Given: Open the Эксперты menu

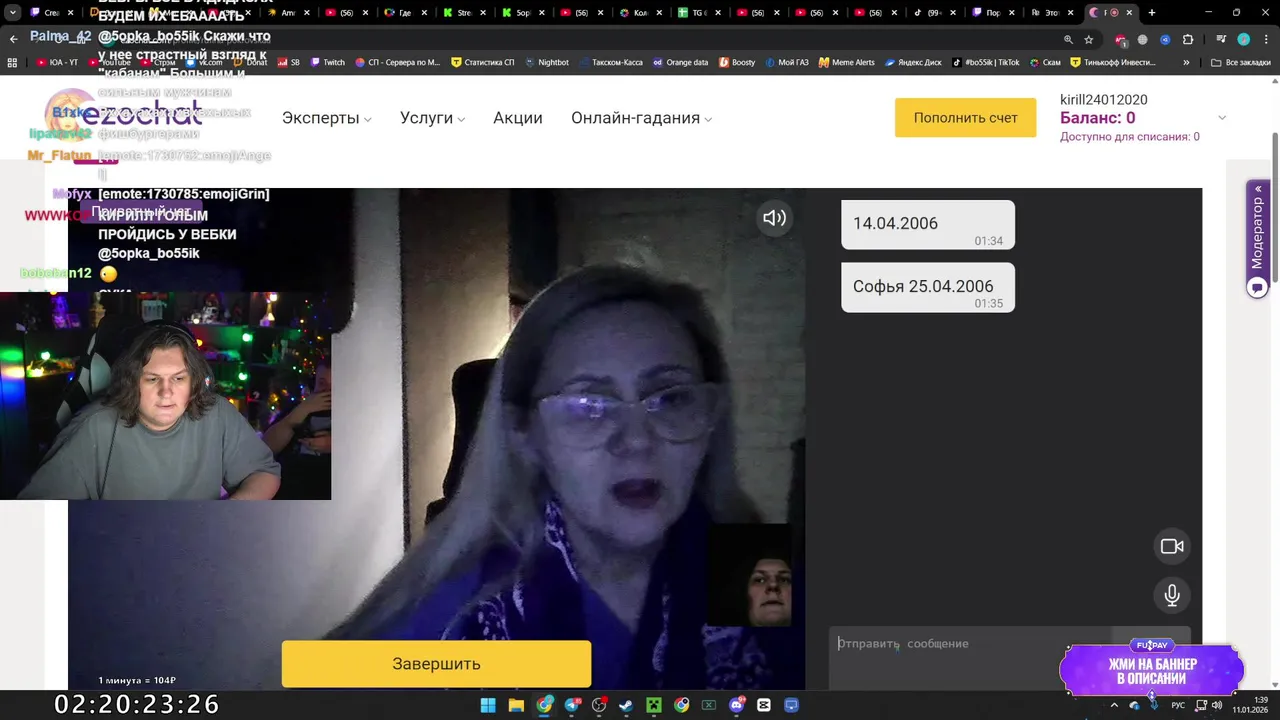Looking at the screenshot, I should pyautogui.click(x=326, y=118).
